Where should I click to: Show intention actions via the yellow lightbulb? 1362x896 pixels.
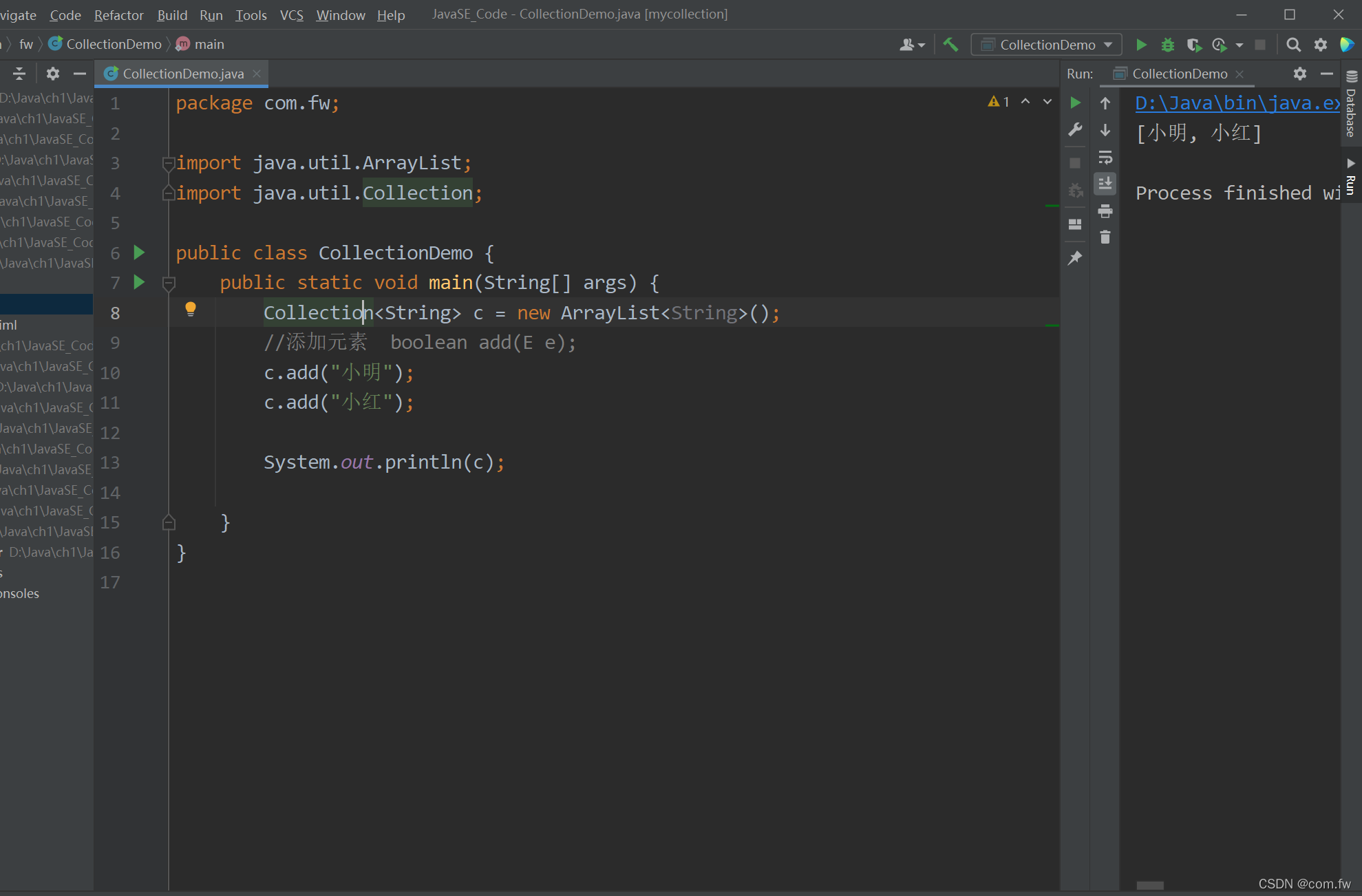click(191, 309)
